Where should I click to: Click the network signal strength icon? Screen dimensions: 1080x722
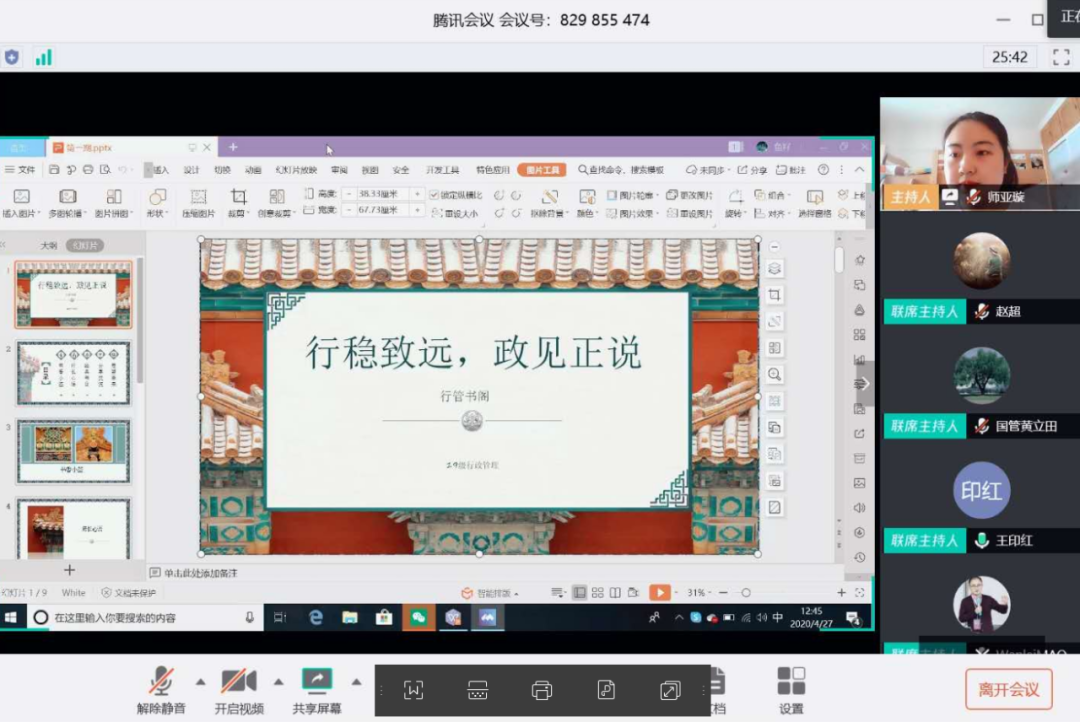[43, 57]
